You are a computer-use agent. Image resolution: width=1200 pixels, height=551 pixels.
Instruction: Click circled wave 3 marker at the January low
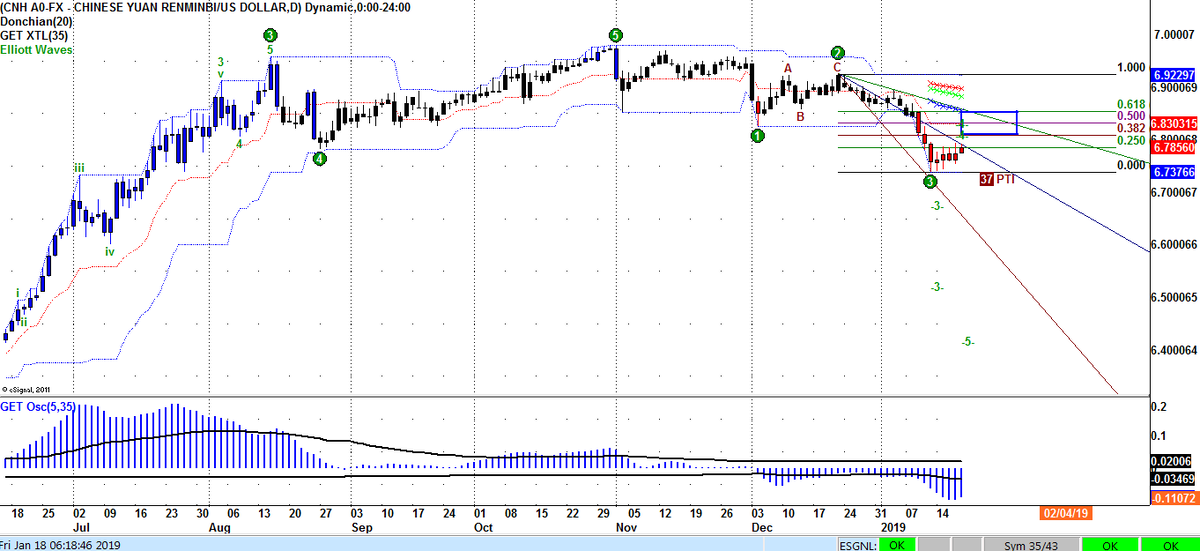[x=930, y=182]
